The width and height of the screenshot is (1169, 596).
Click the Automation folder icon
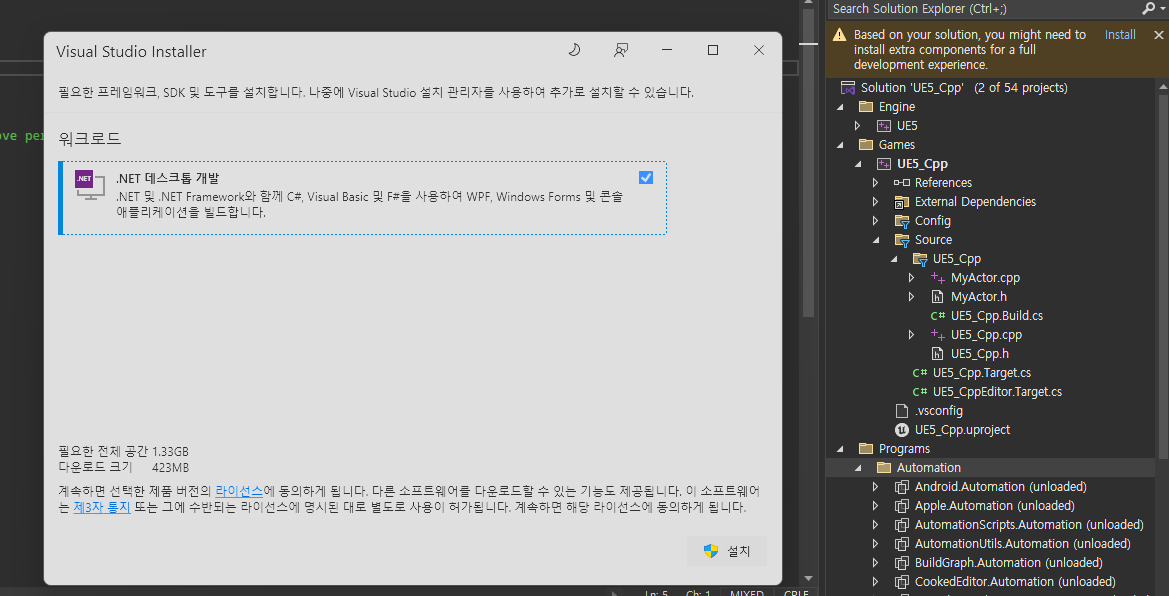click(883, 468)
